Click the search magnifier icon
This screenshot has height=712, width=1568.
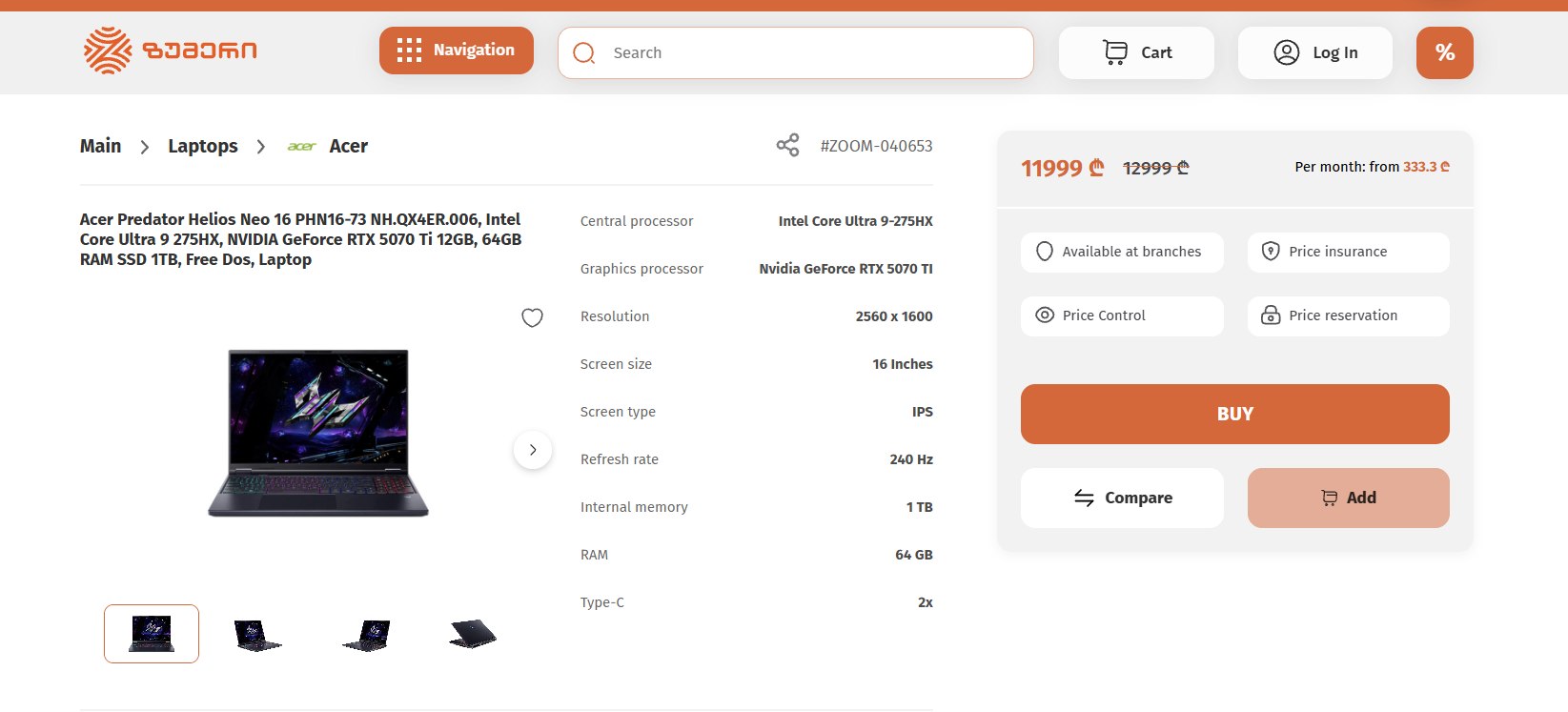click(584, 52)
